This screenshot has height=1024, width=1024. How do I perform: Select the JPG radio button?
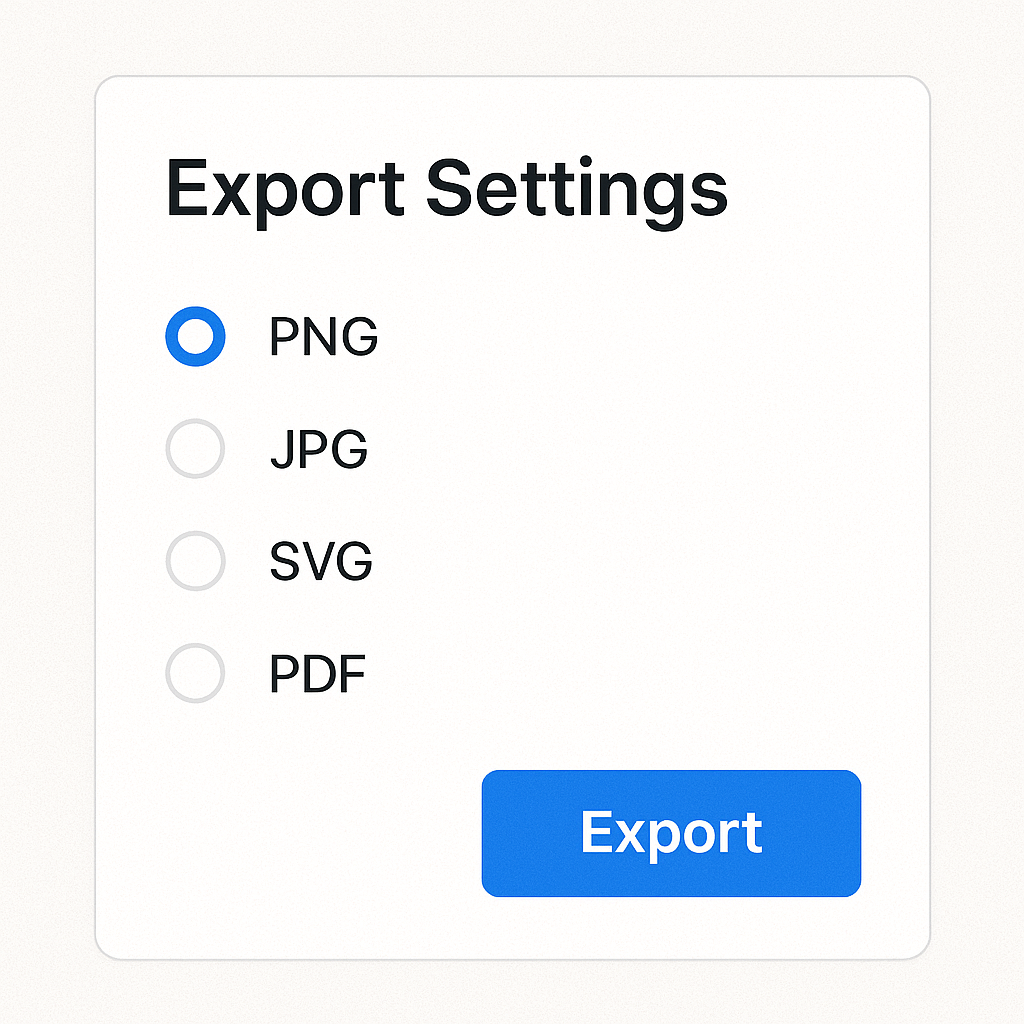pyautogui.click(x=195, y=449)
